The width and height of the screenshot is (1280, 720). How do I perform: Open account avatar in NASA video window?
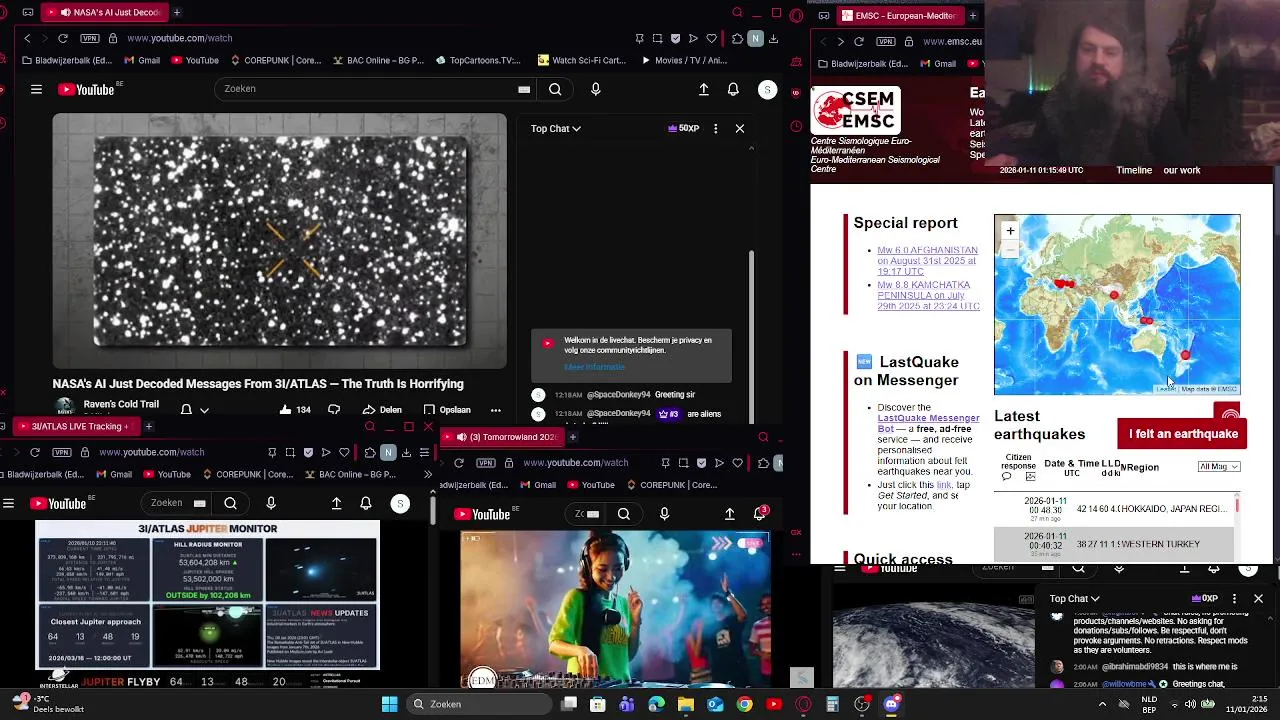tap(767, 89)
